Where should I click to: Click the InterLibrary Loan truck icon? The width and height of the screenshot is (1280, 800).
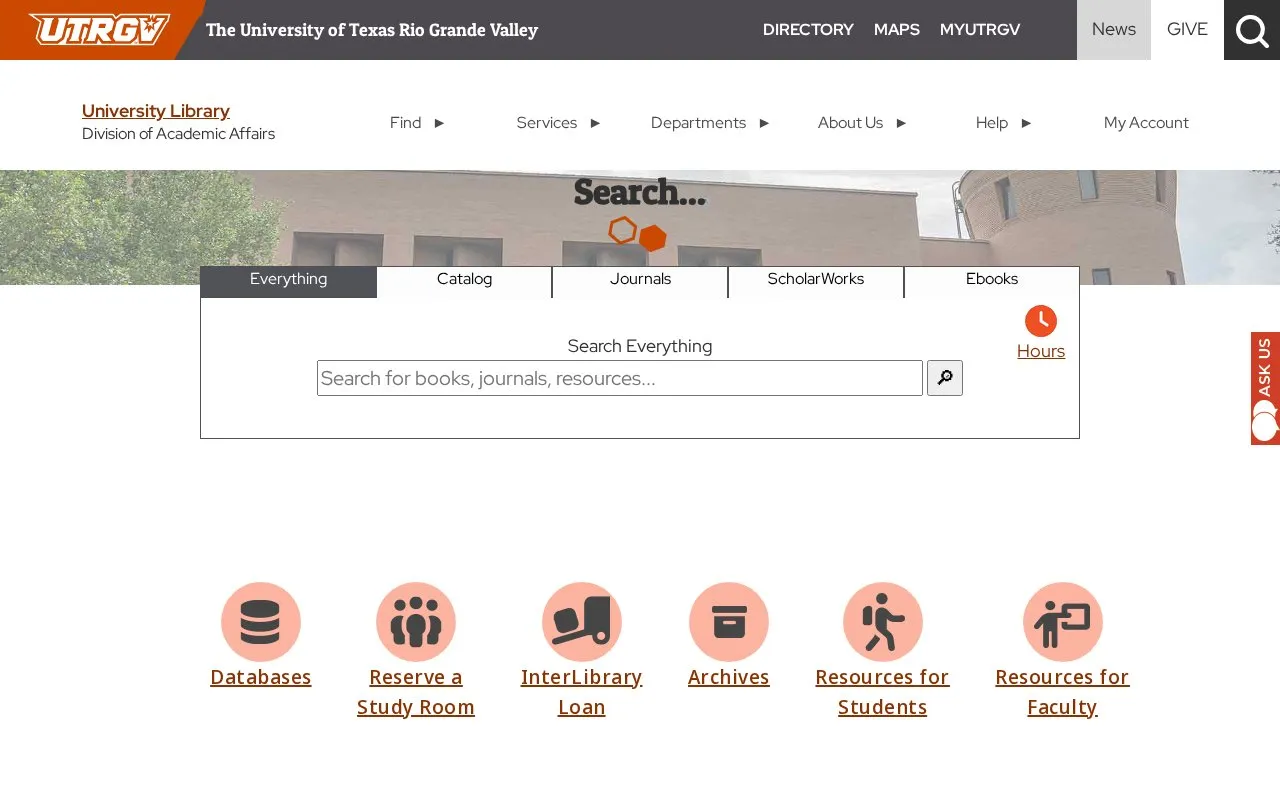[582, 622]
